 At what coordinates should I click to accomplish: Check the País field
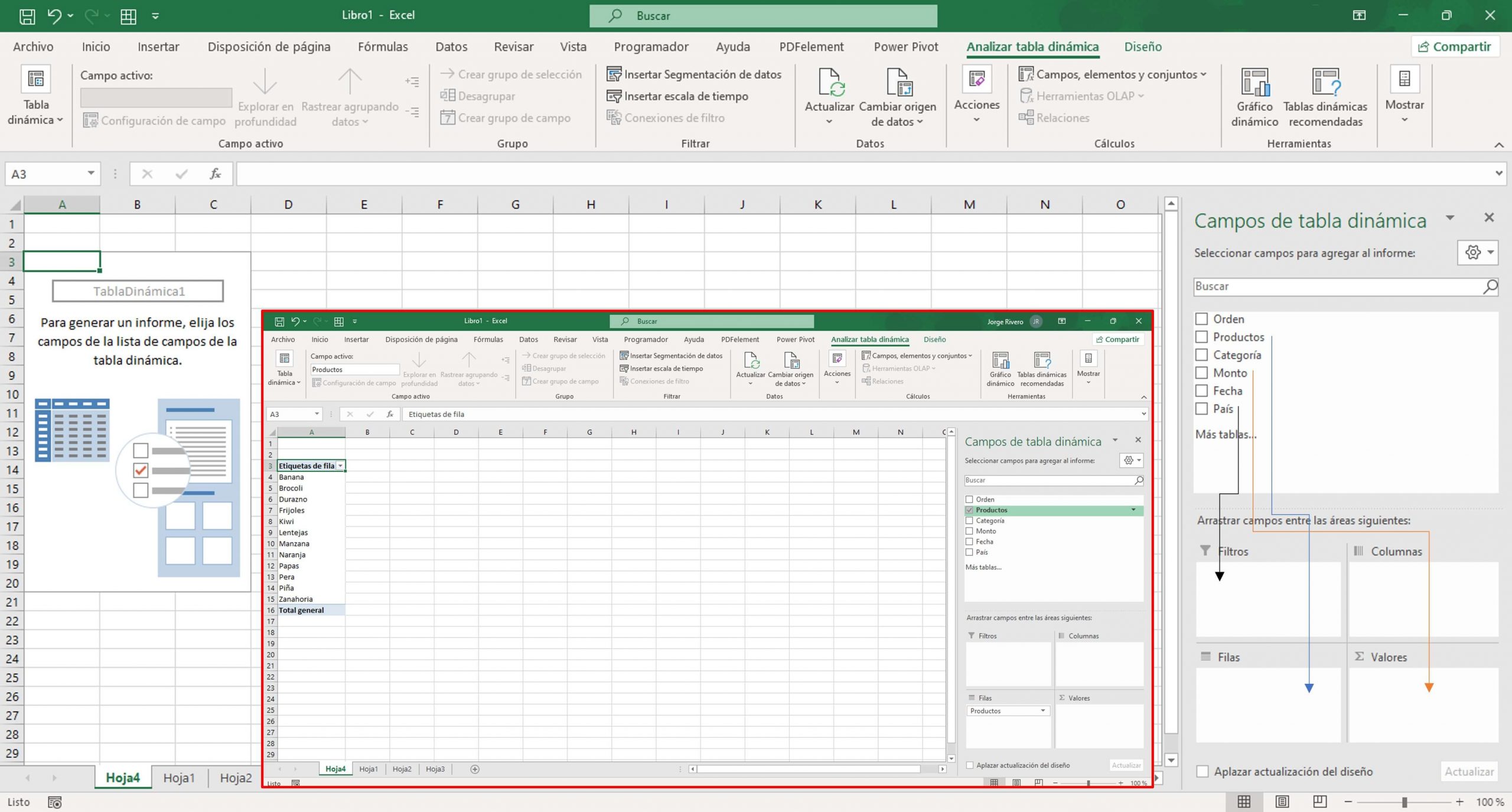click(1201, 409)
